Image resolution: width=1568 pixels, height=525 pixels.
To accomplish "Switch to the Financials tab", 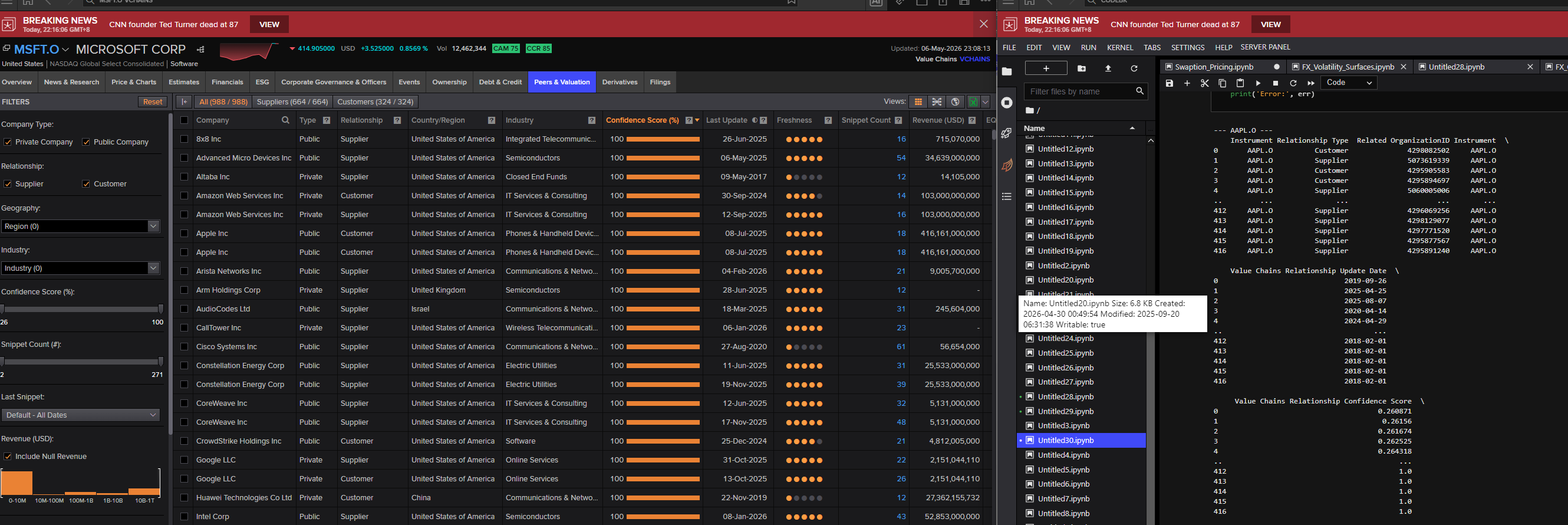I will click(227, 82).
